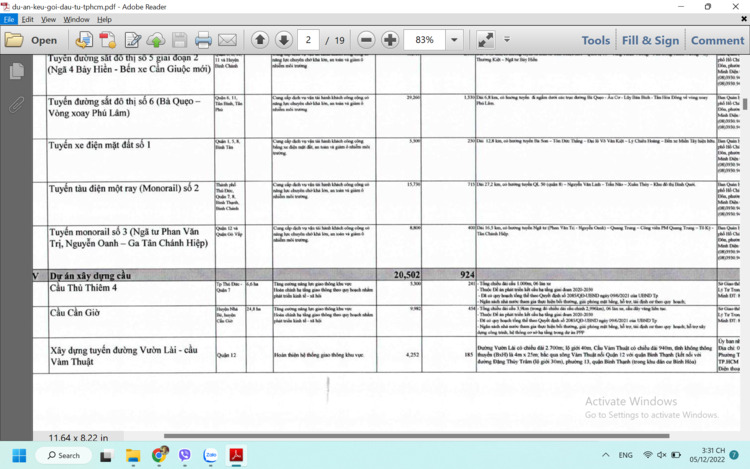Click the Save floppy disk icon
Screen dimensions: 750x469
point(180,40)
